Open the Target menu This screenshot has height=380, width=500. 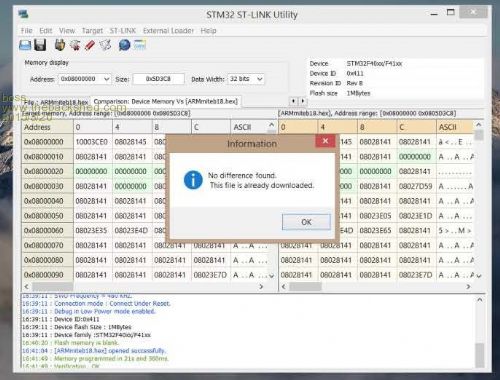(92, 31)
